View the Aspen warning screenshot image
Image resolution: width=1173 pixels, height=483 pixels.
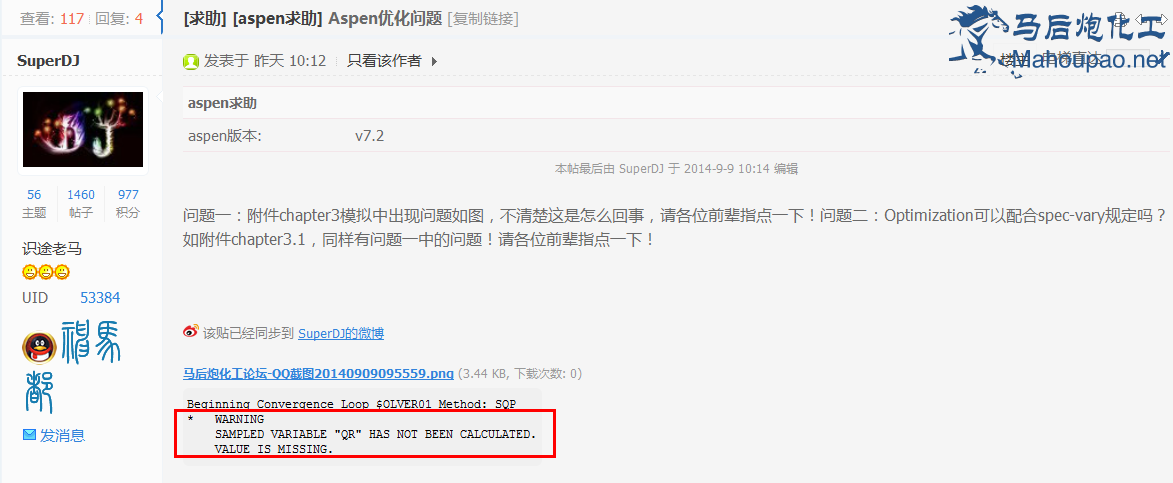[362, 426]
